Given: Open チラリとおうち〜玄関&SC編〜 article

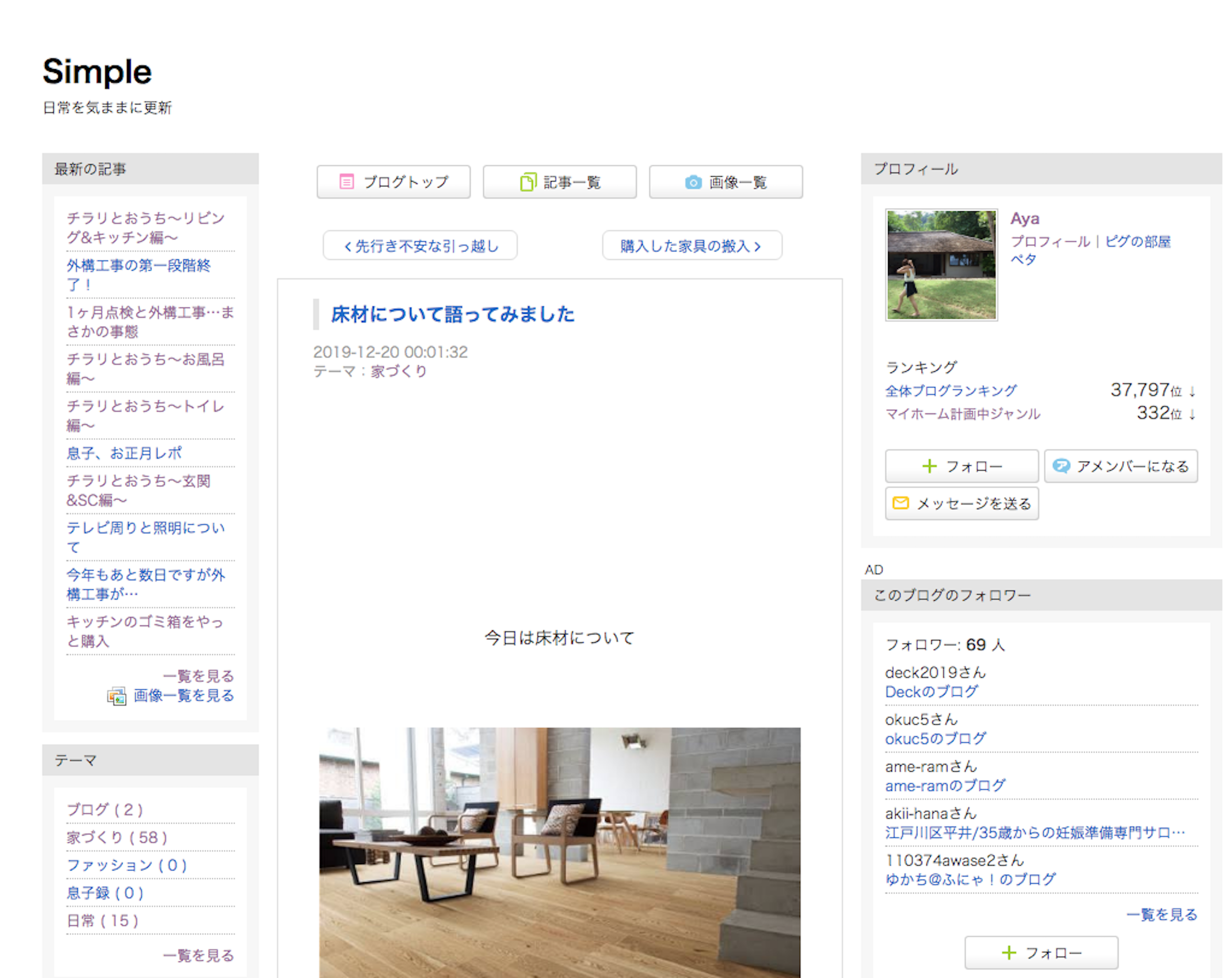Looking at the screenshot, I should coord(139,490).
